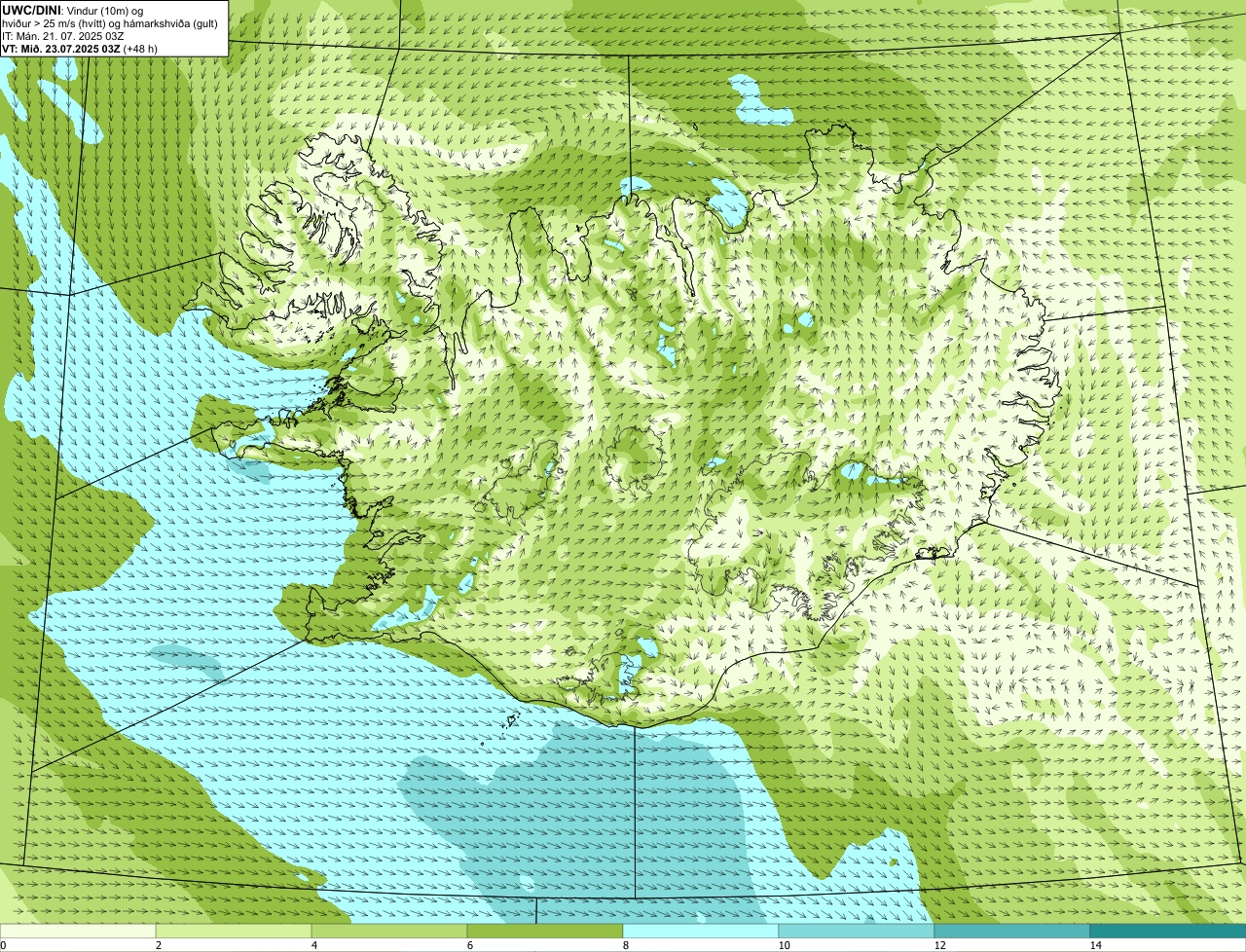This screenshot has width=1246, height=952.
Task: Click the 0–2 m/s palest legend swatch
Action: 78,931
